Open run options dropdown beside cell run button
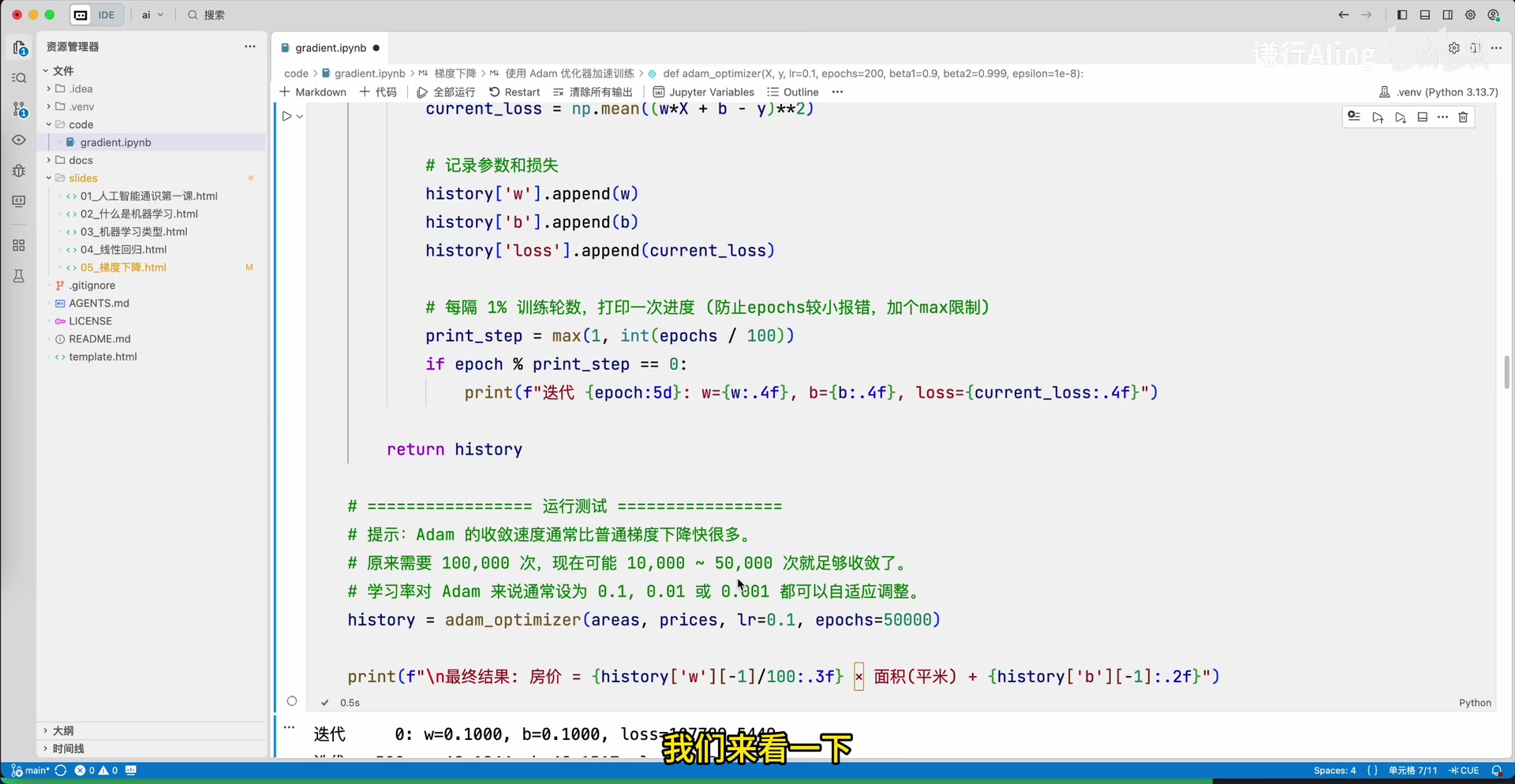The image size is (1515, 784). click(300, 117)
